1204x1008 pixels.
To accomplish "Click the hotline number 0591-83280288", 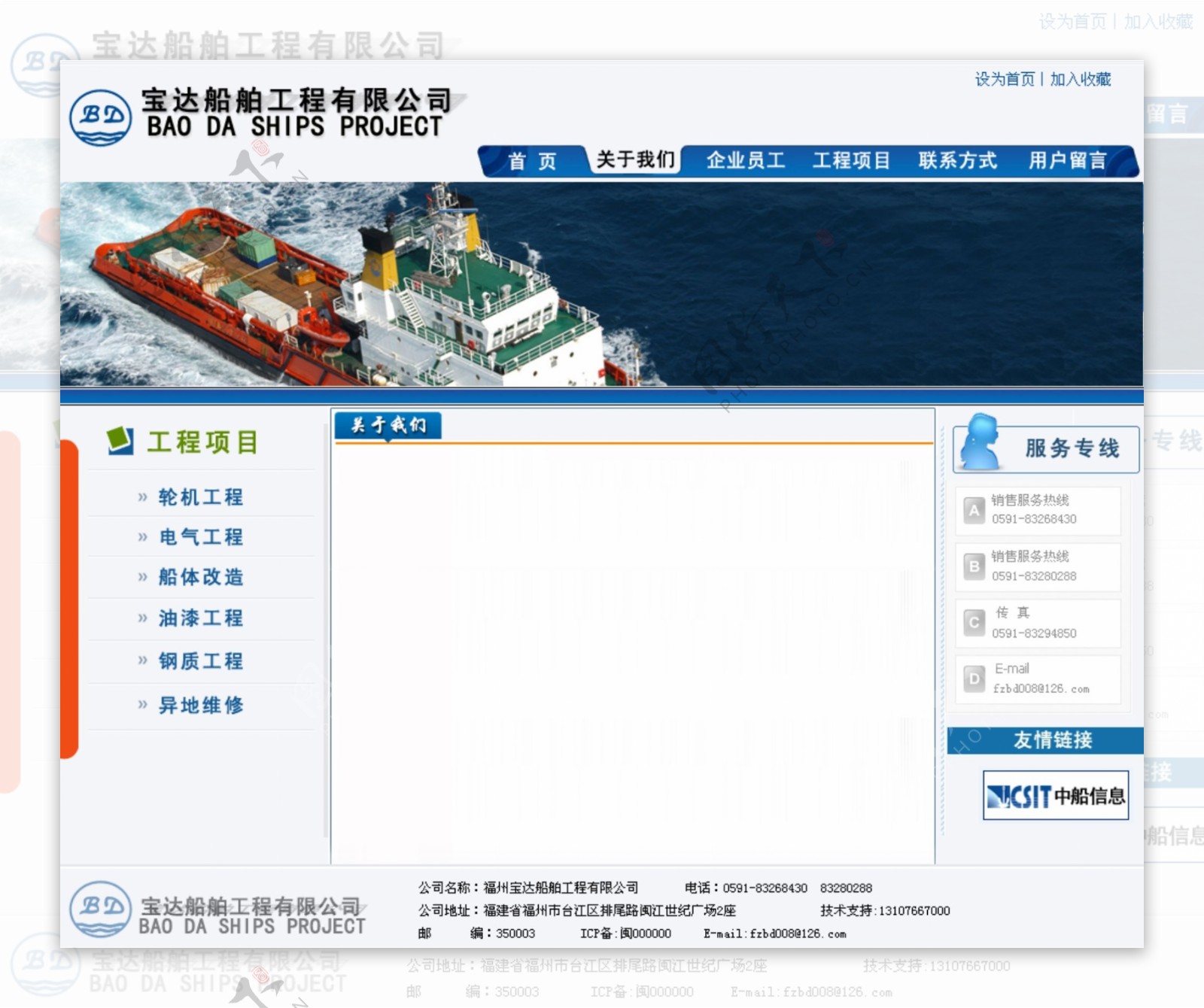I will pos(1034,576).
